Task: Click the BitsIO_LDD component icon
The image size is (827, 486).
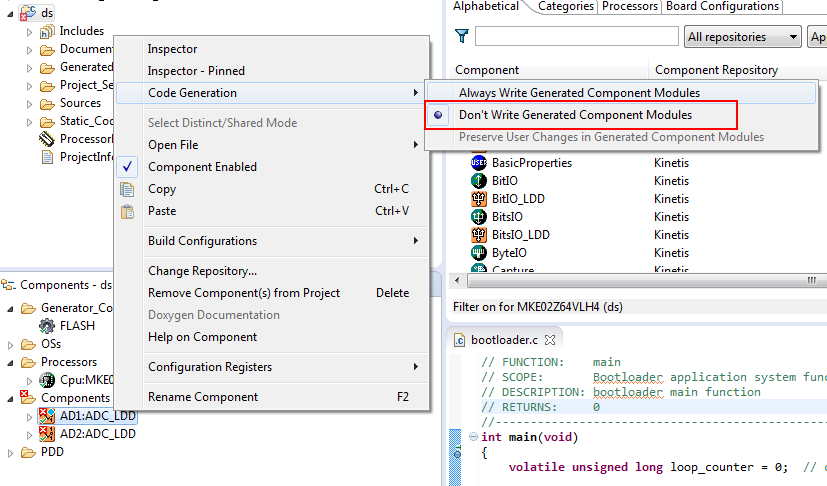Action: [x=479, y=235]
